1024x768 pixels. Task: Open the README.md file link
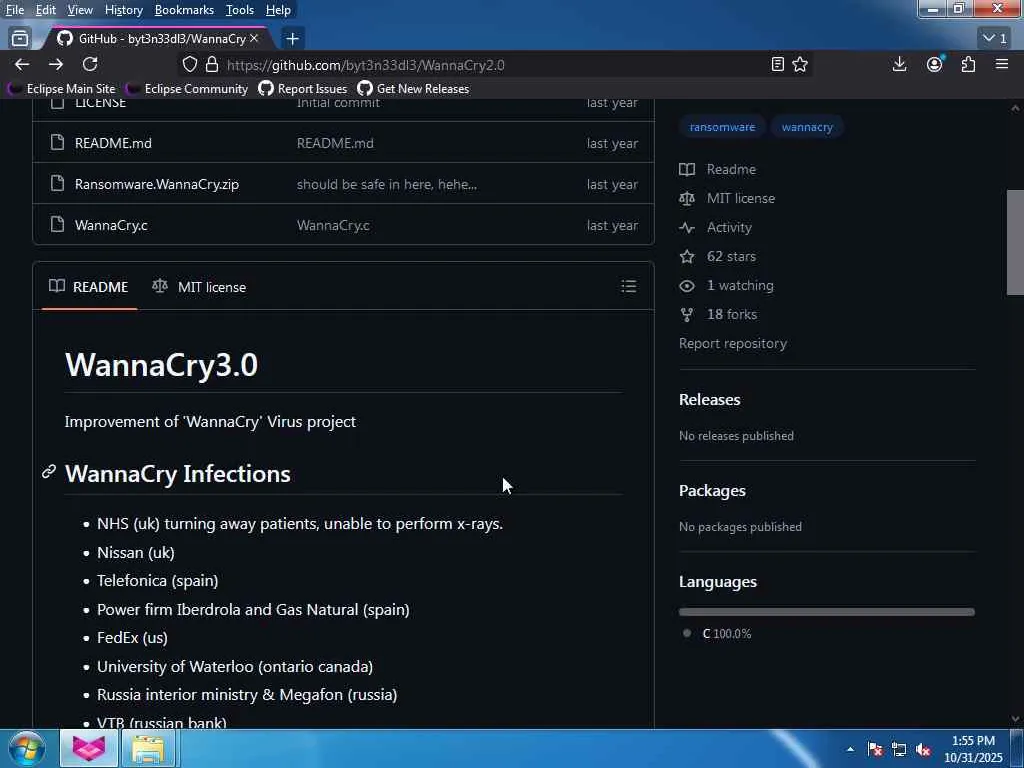tap(113, 143)
